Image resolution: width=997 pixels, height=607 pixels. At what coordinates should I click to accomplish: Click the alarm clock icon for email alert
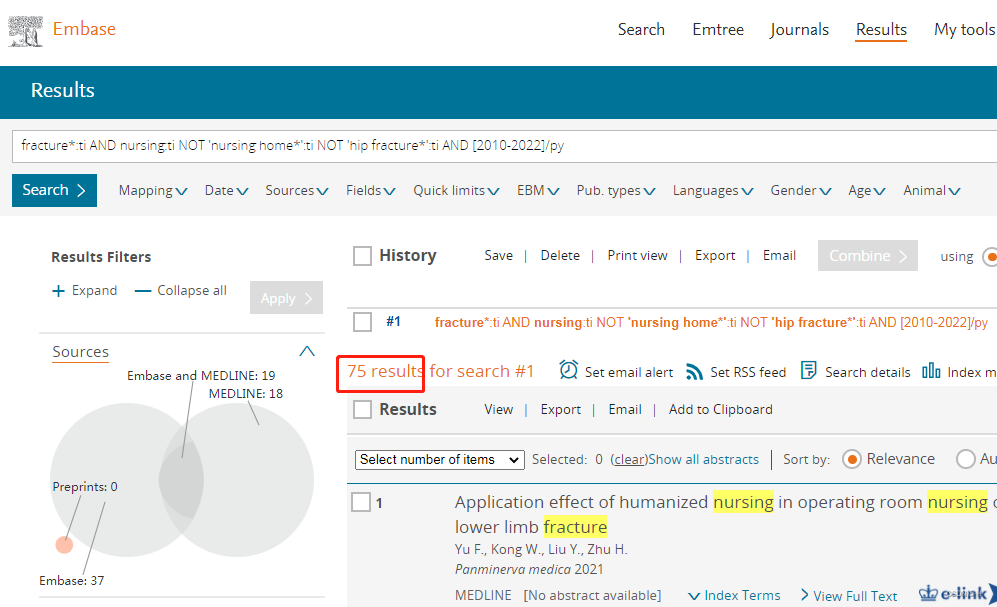tap(568, 369)
